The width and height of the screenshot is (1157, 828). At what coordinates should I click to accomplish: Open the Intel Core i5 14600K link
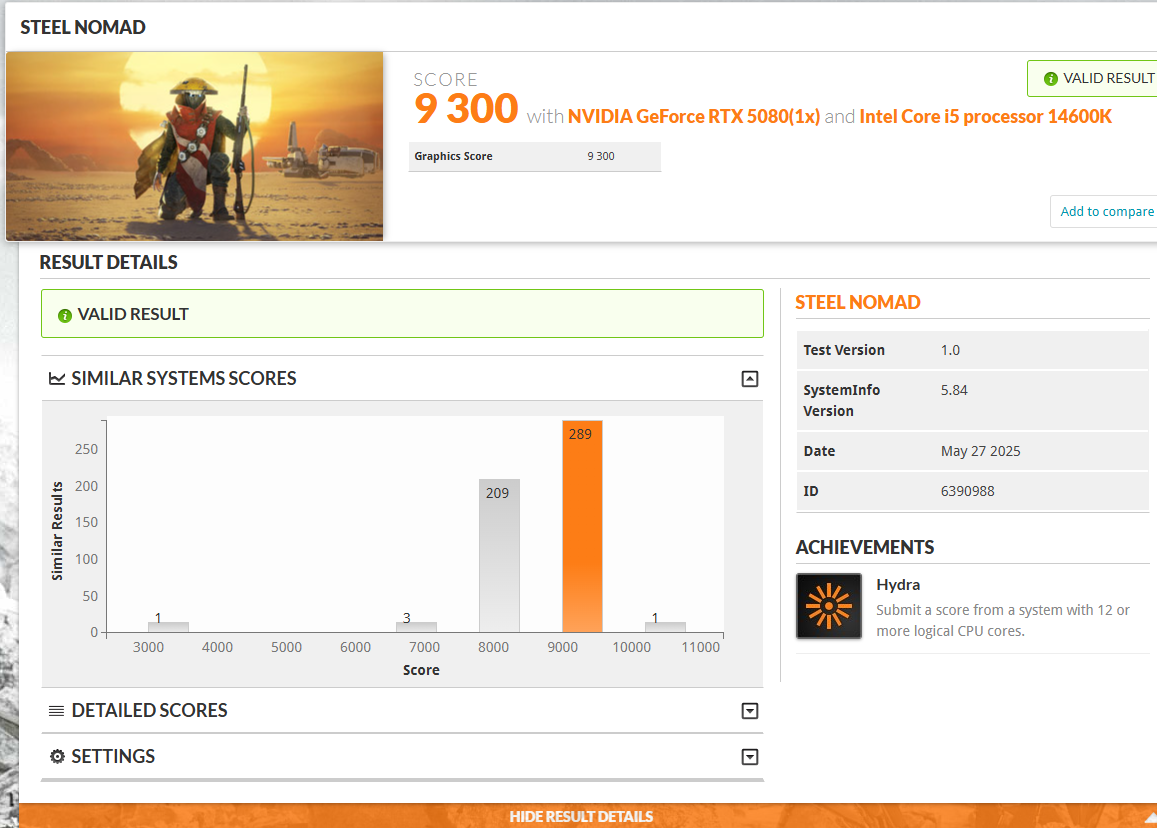pos(985,117)
